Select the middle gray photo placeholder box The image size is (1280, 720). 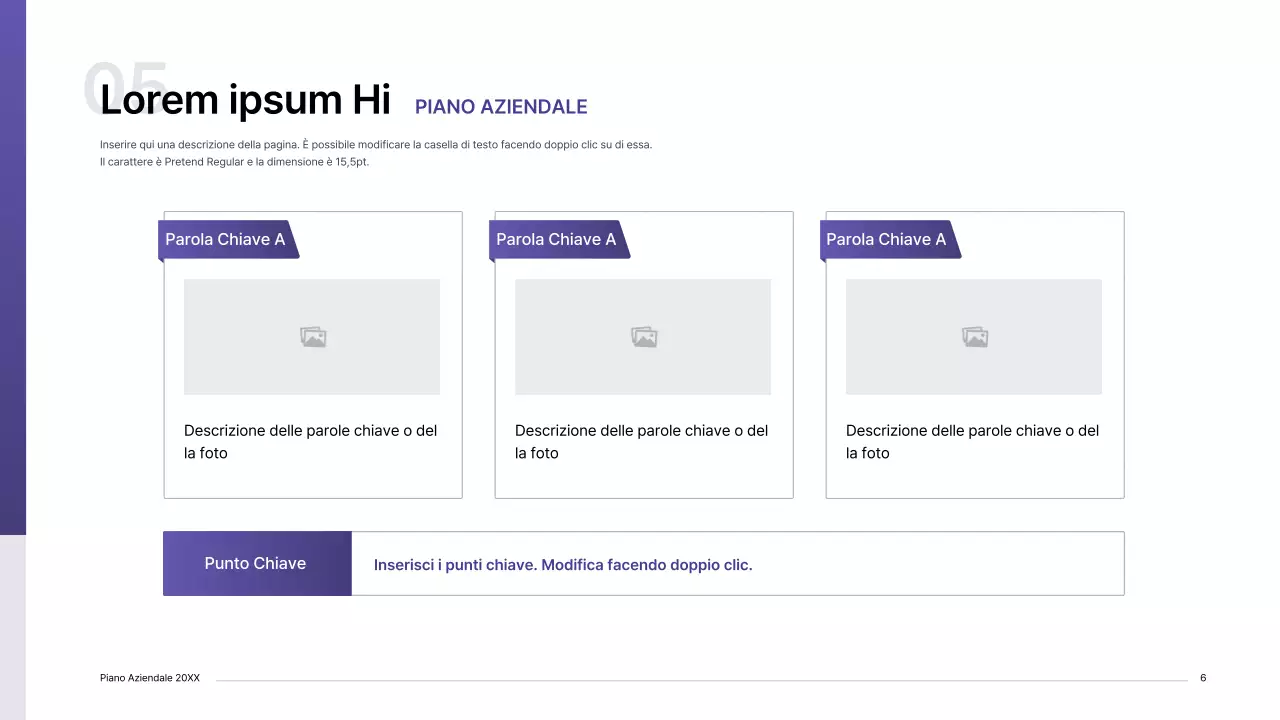(x=643, y=337)
